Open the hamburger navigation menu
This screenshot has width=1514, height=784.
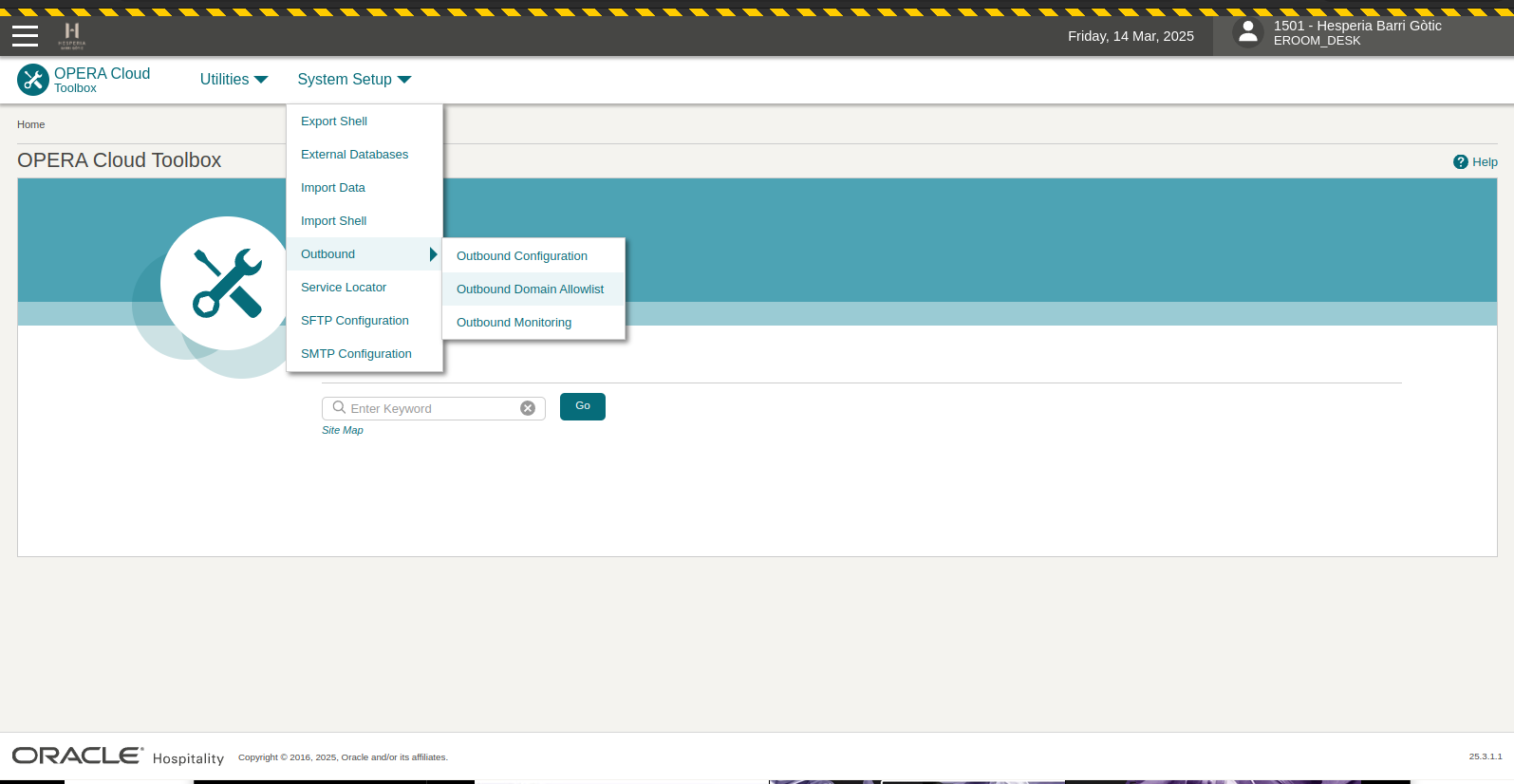[x=25, y=36]
